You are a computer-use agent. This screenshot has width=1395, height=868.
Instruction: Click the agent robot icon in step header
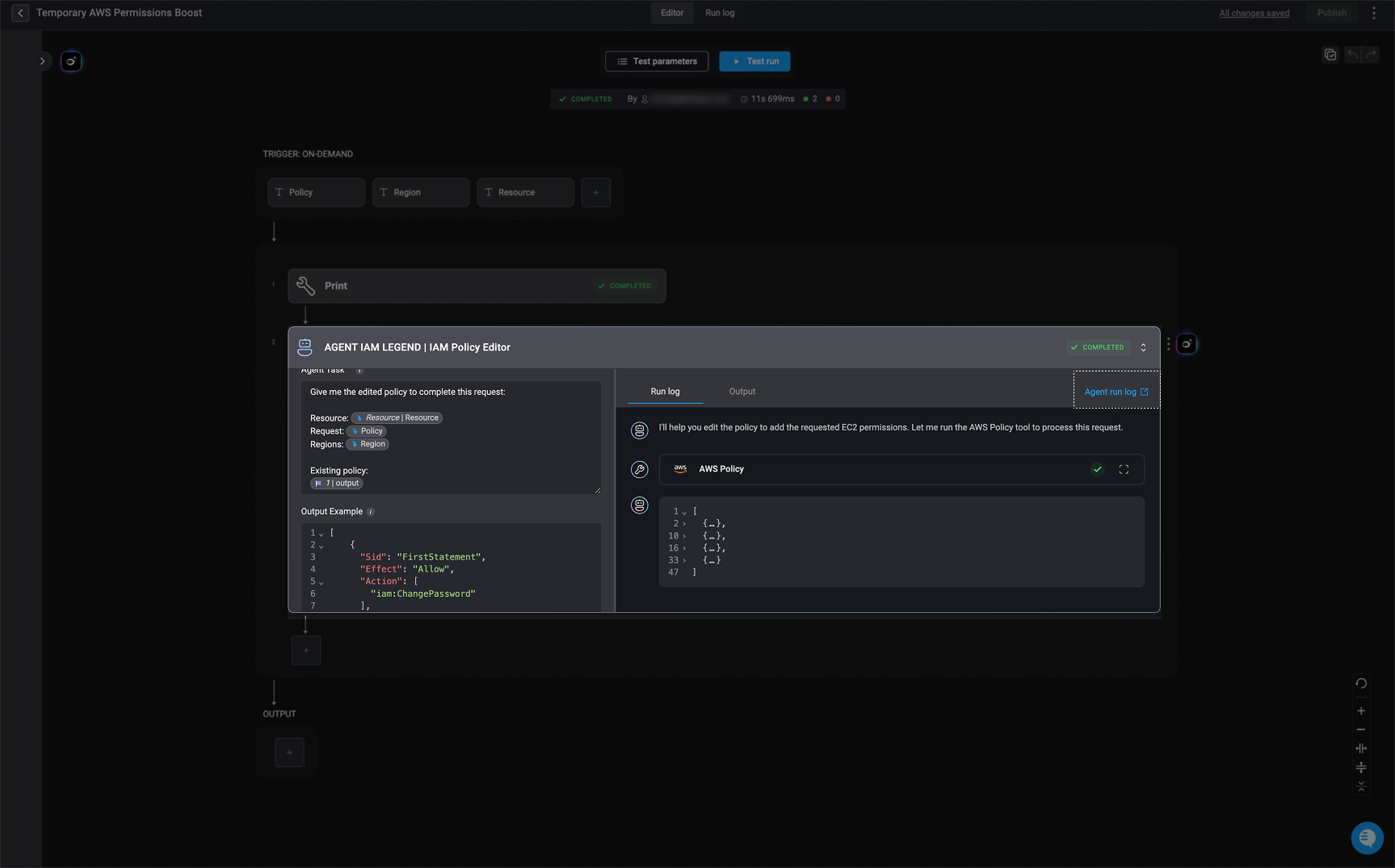click(x=305, y=347)
